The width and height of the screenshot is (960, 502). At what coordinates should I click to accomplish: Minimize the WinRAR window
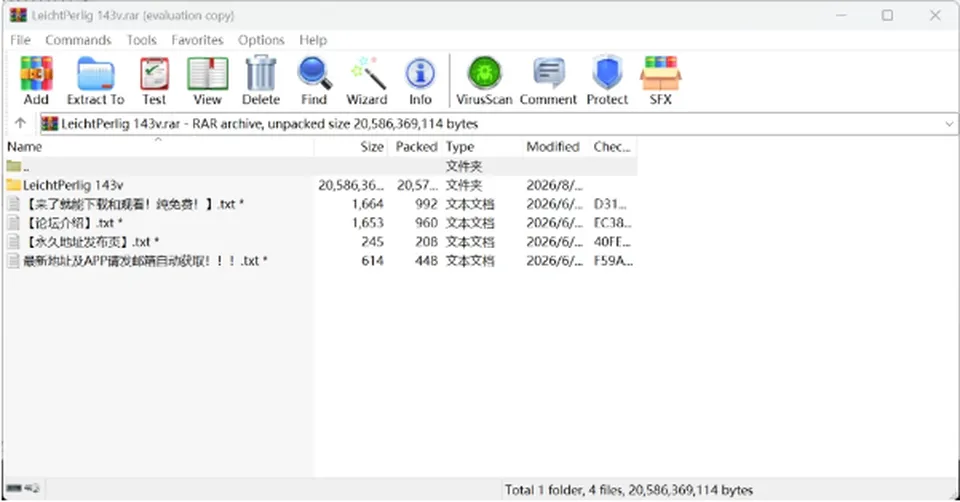tap(841, 15)
